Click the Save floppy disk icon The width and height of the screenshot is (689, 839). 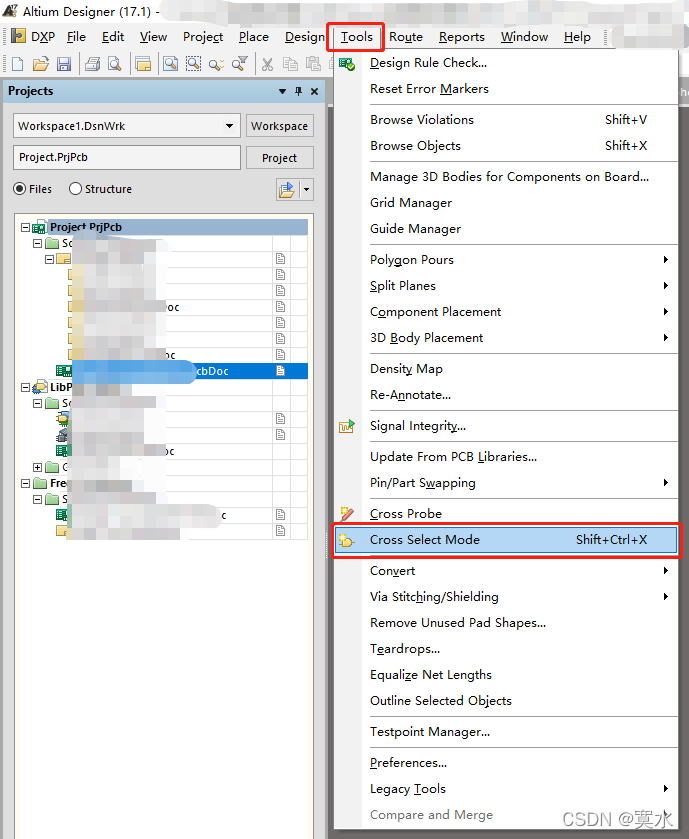tap(64, 64)
